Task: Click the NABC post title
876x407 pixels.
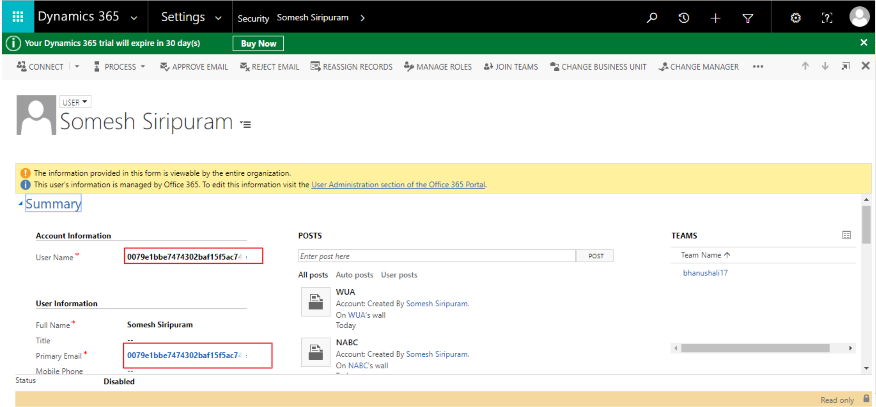Action: click(x=347, y=342)
